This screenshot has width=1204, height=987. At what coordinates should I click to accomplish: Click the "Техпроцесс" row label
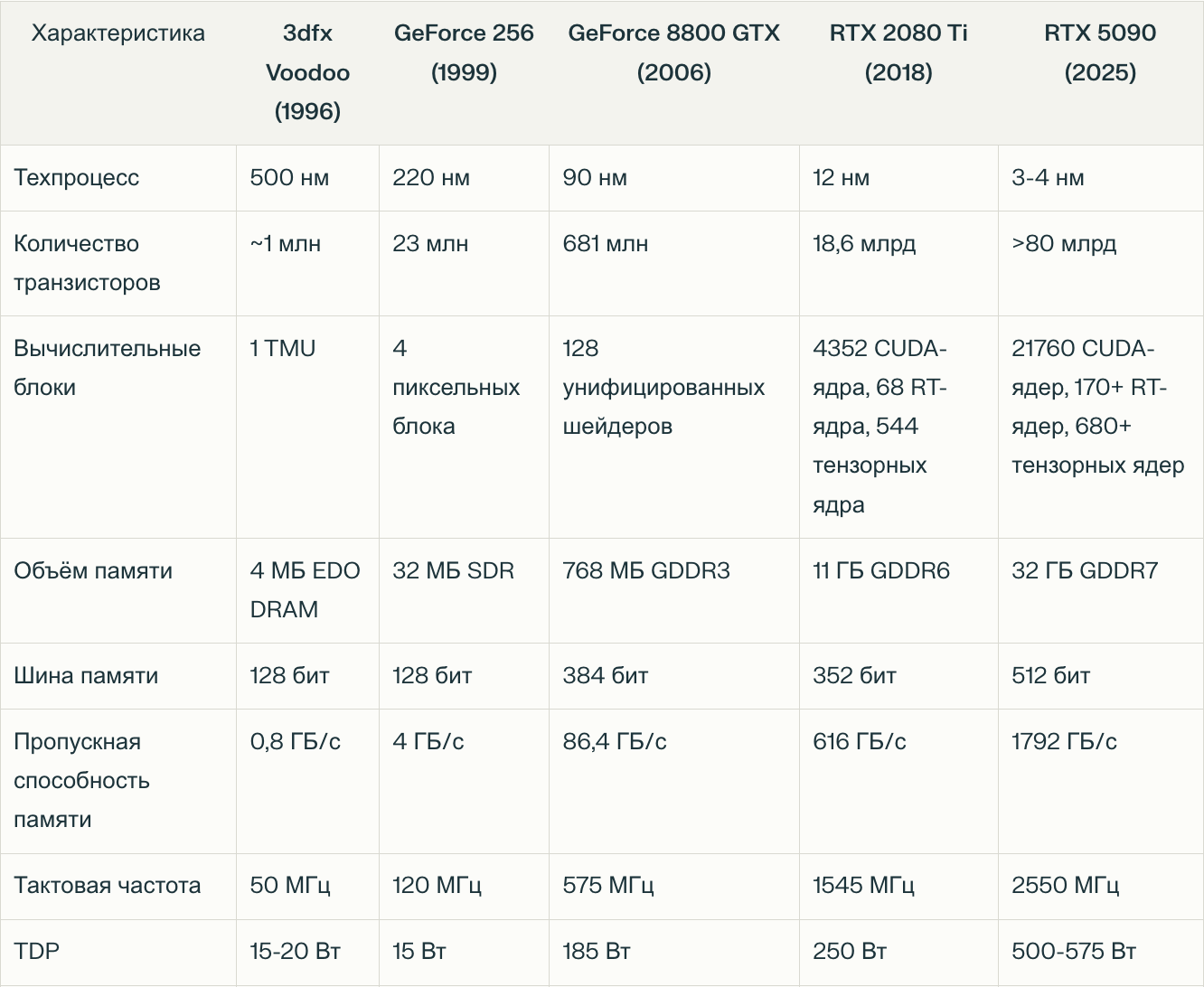[x=77, y=177]
